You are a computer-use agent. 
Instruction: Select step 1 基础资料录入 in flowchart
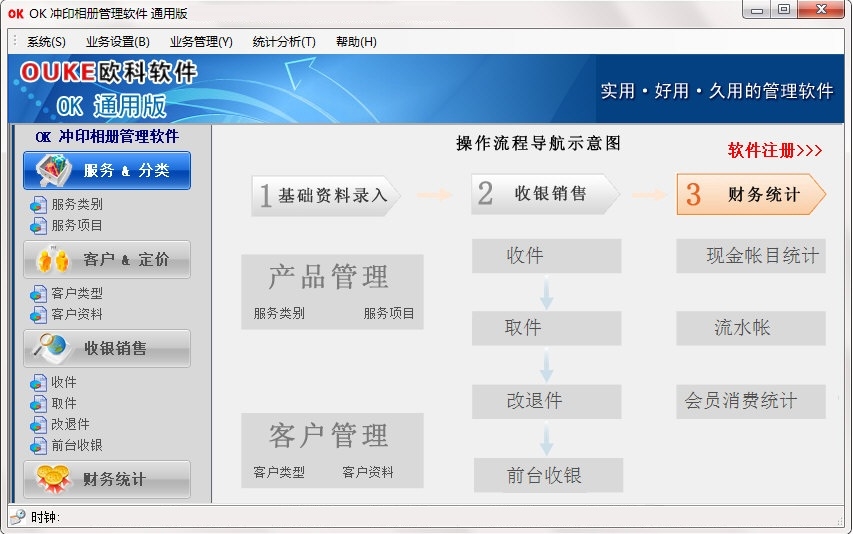click(325, 195)
